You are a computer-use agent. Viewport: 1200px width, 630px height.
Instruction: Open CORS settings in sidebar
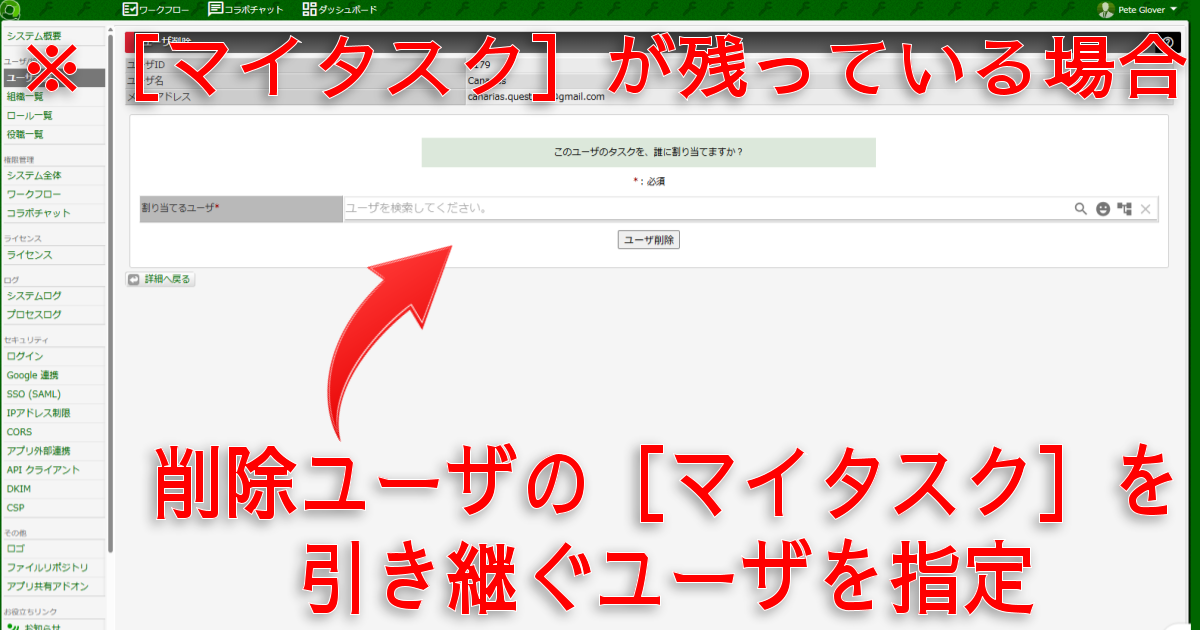53,433
